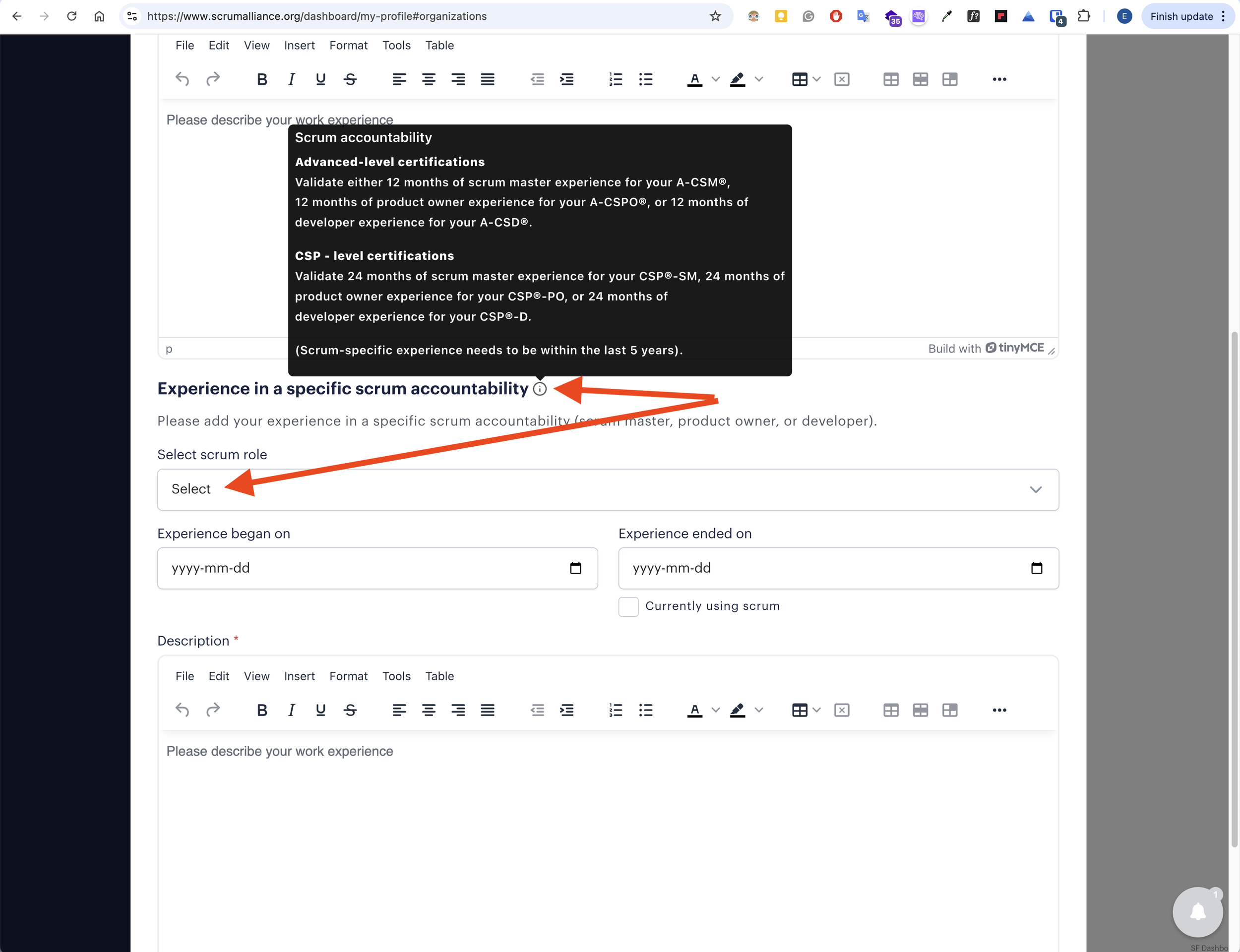Click increase indent icon in top editor
This screenshot has height=952, width=1240.
click(x=567, y=79)
